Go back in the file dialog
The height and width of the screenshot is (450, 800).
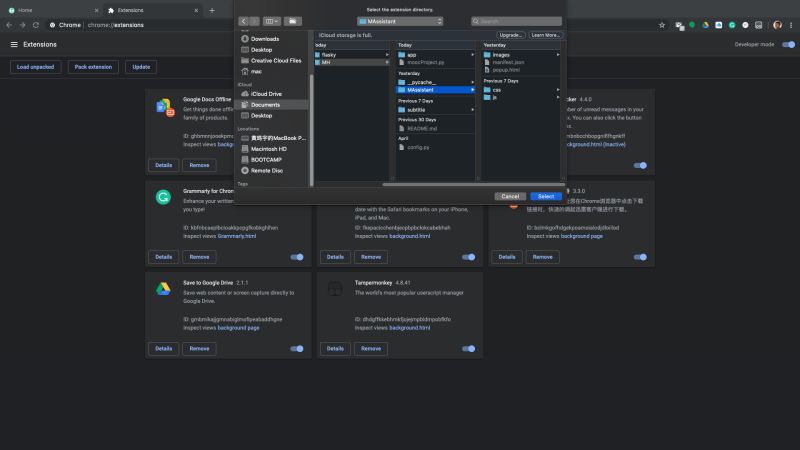coord(243,21)
